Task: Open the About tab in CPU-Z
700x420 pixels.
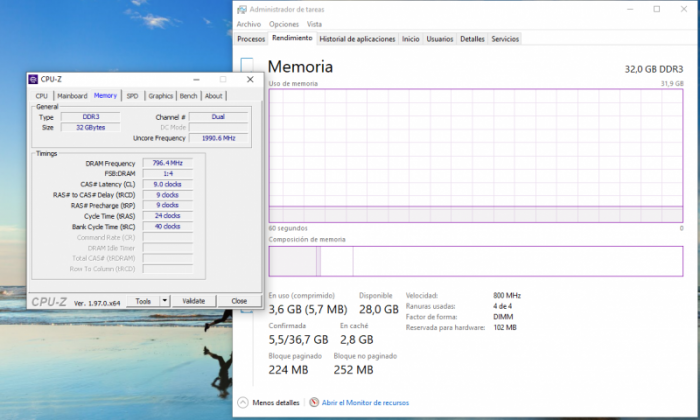Action: [213, 96]
